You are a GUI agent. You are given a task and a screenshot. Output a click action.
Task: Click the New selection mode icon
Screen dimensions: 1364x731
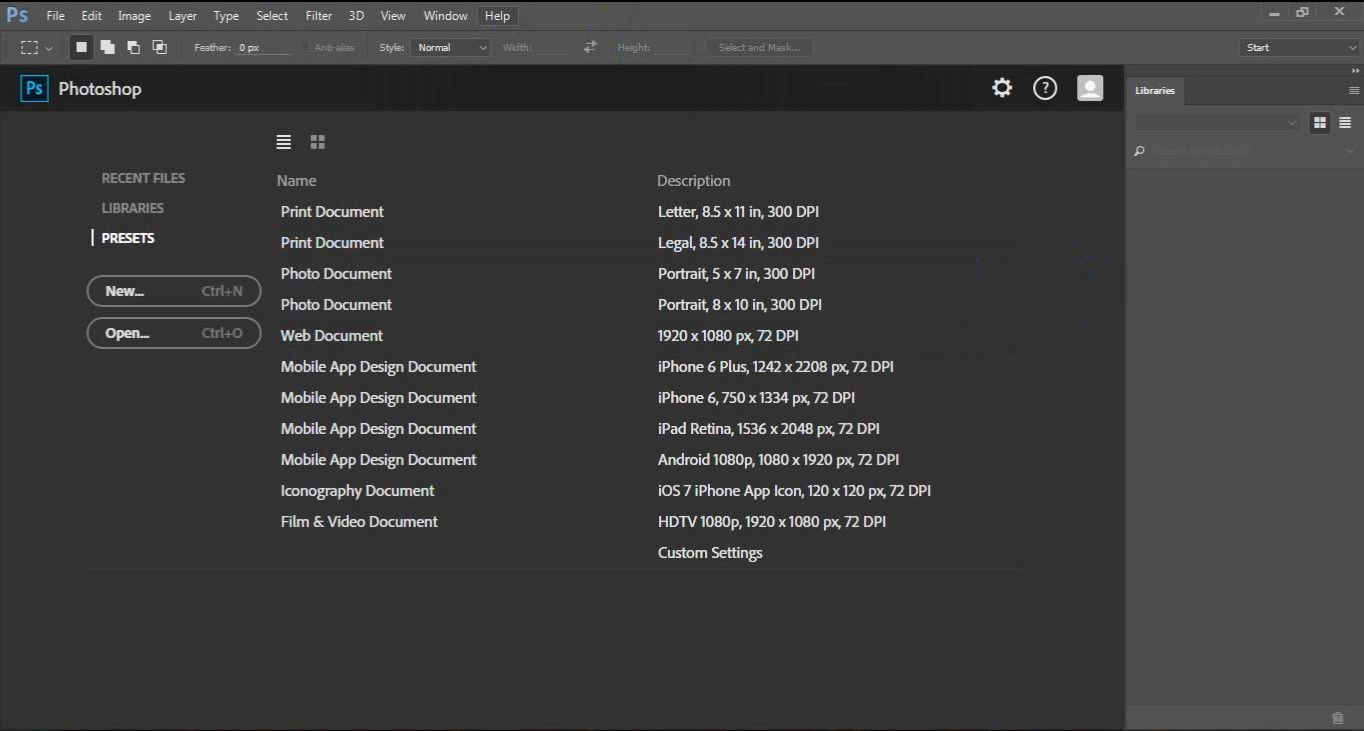coord(82,47)
